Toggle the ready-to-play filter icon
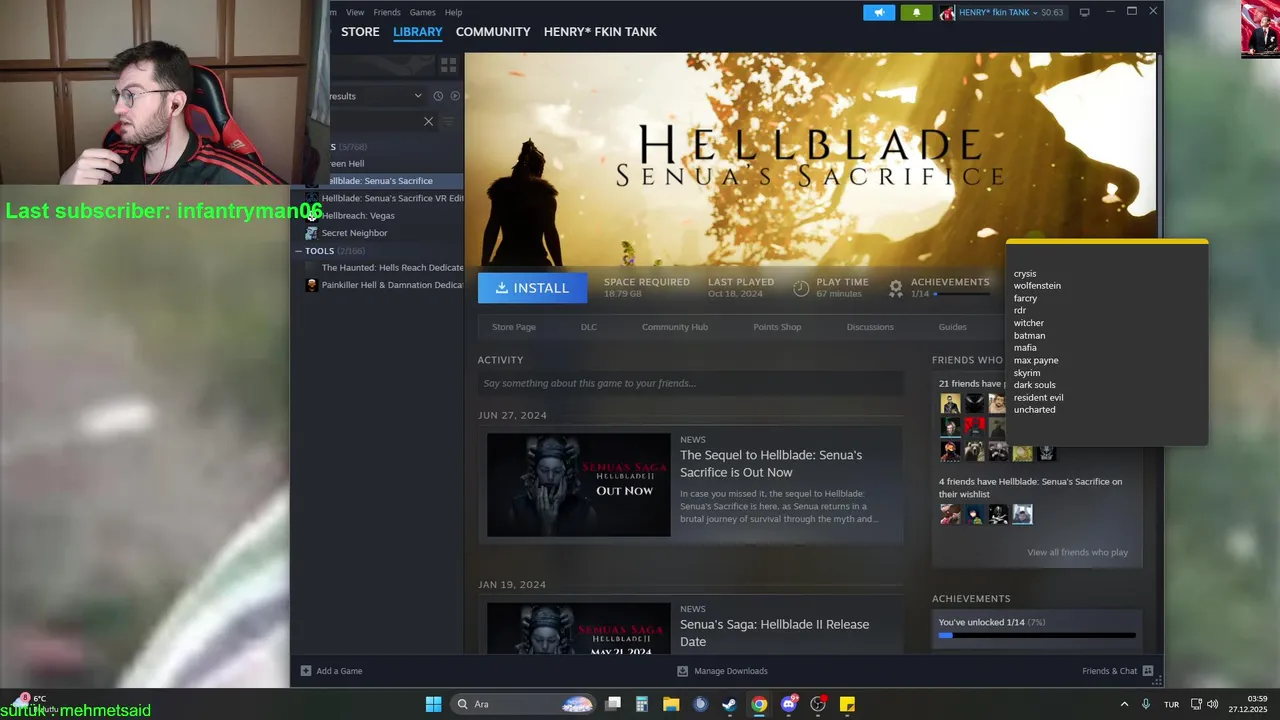Screen dimensions: 1280x720 tap(455, 96)
